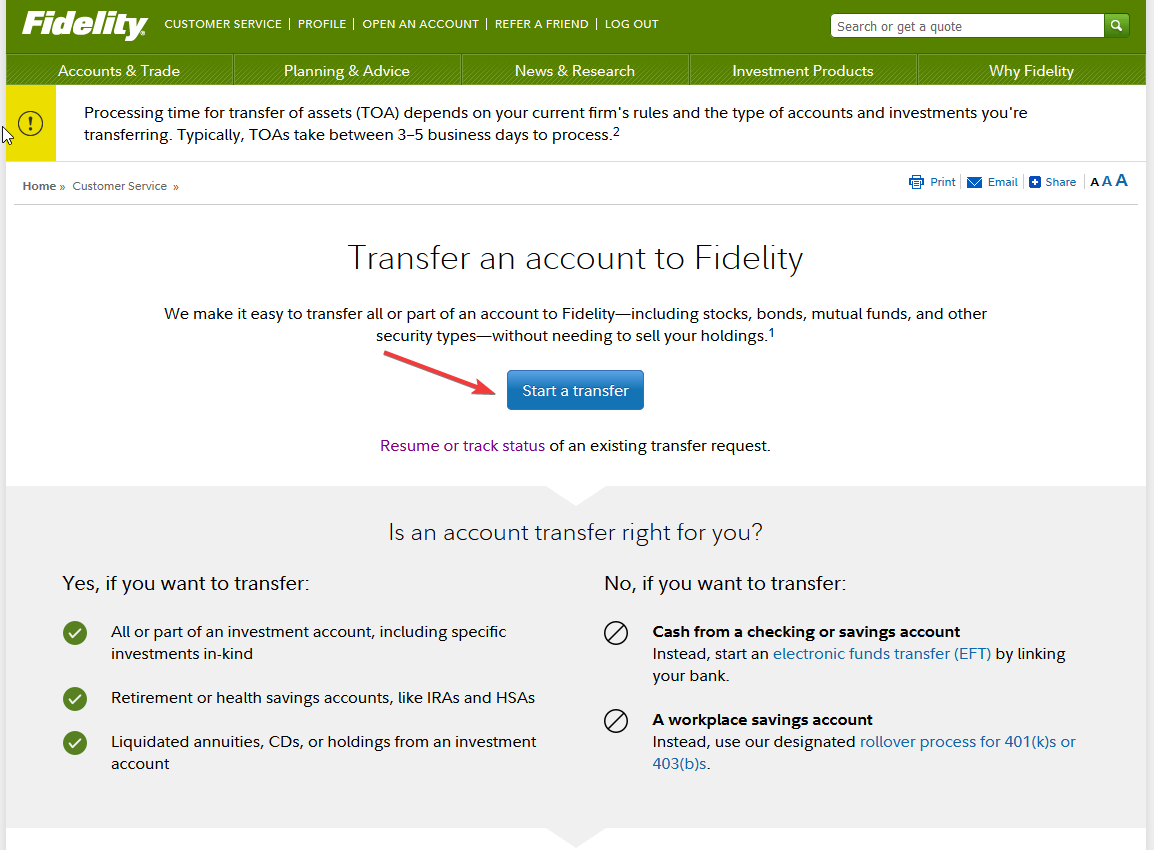
Task: Click the Log Out link
Action: click(631, 24)
